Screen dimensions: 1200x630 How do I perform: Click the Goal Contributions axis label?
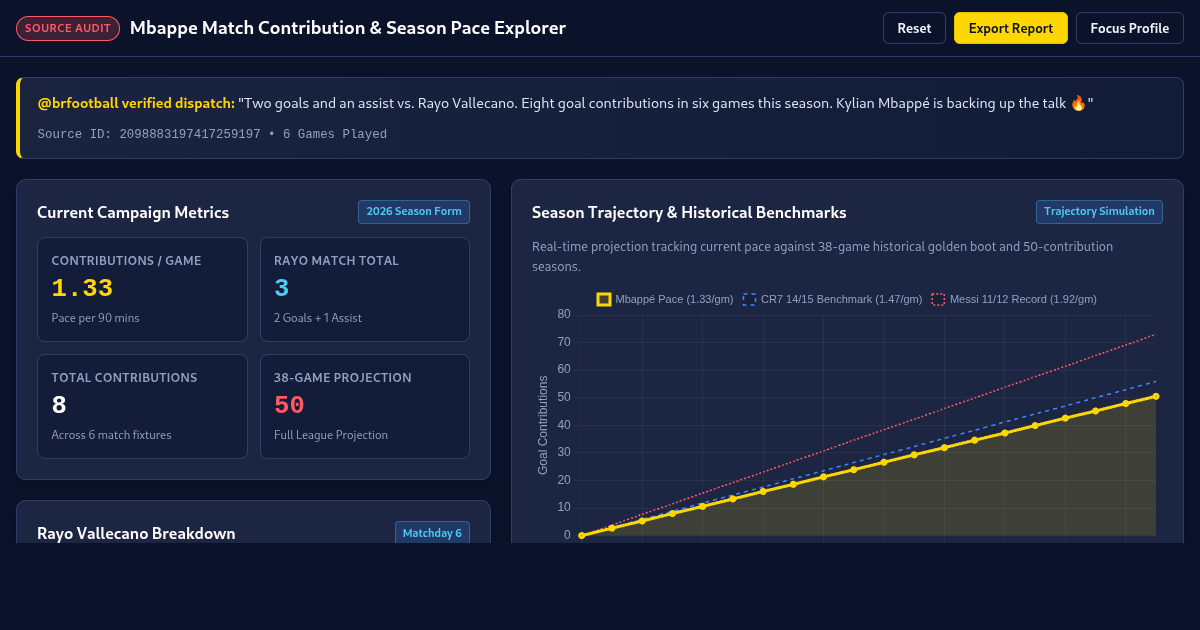(x=543, y=425)
